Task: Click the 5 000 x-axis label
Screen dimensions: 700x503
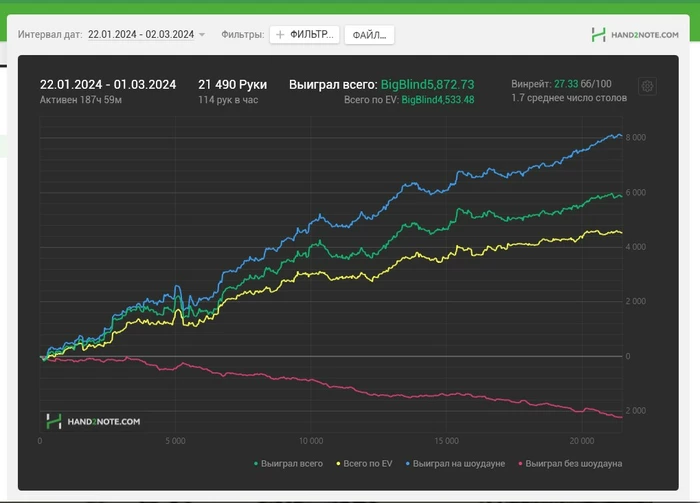Action: (x=175, y=441)
